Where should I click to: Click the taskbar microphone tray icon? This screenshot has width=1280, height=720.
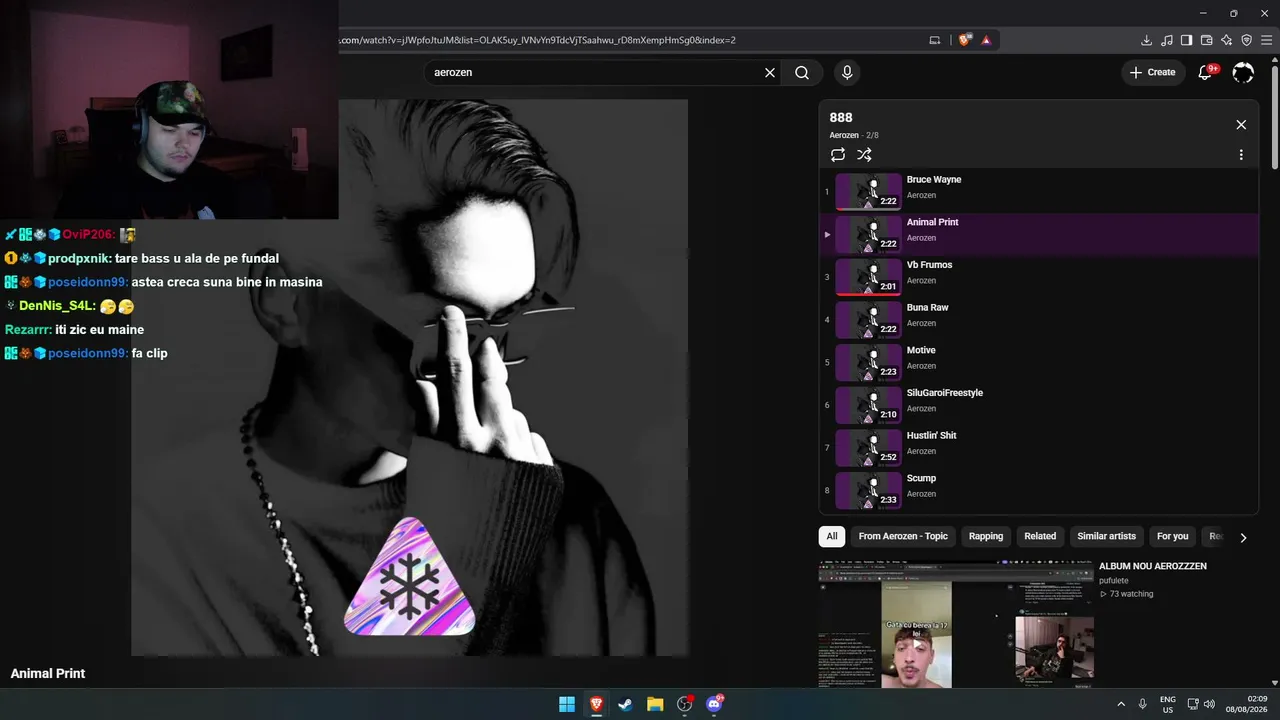pyautogui.click(x=1143, y=704)
